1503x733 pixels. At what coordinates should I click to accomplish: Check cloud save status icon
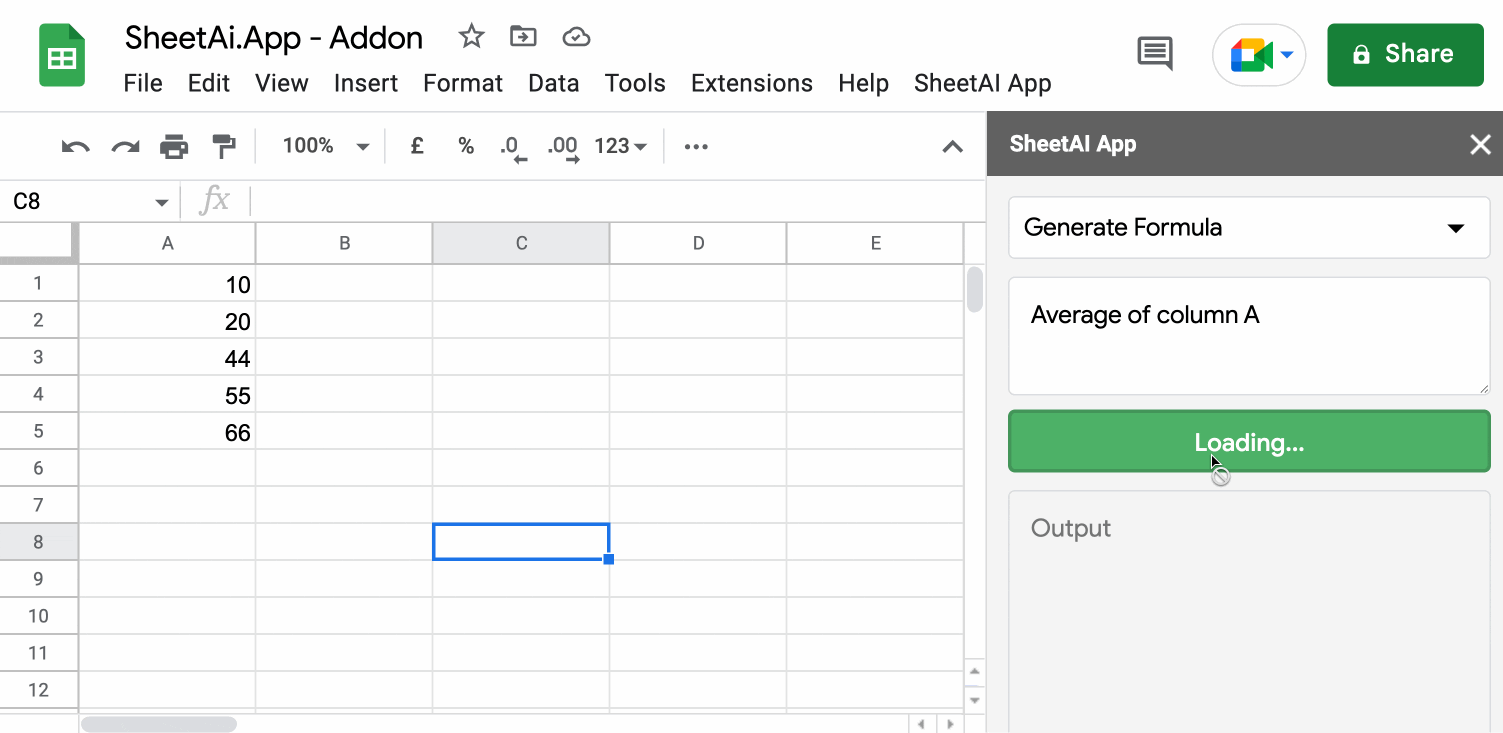pyautogui.click(x=576, y=37)
